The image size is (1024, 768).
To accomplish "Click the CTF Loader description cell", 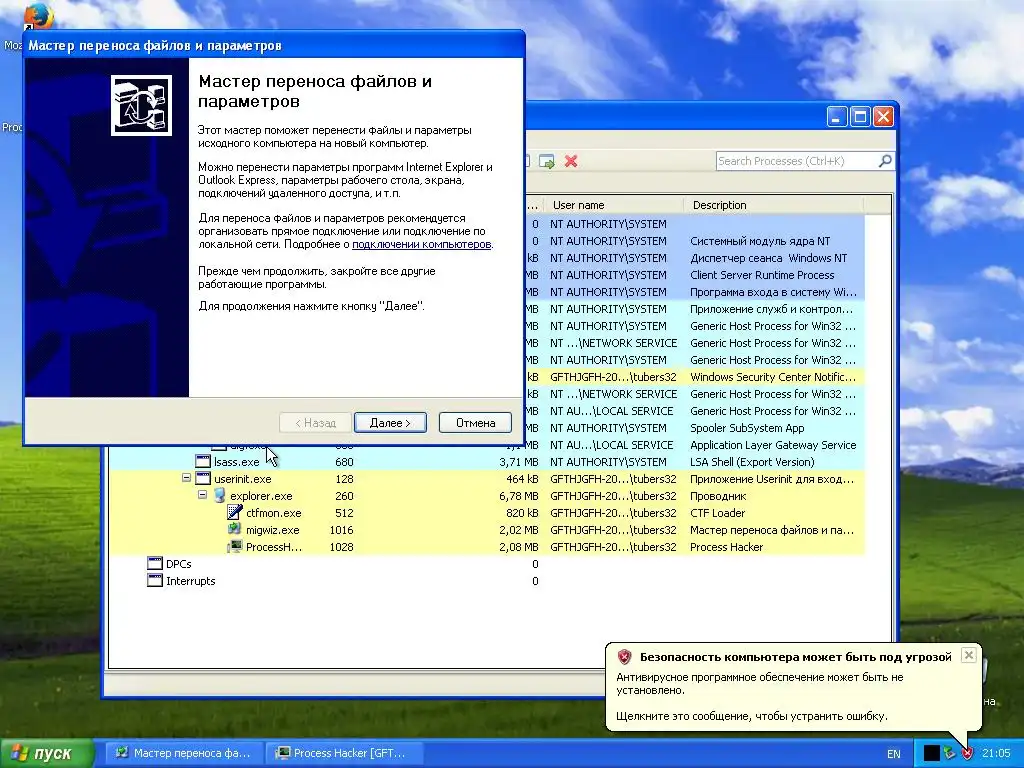I will click(718, 513).
